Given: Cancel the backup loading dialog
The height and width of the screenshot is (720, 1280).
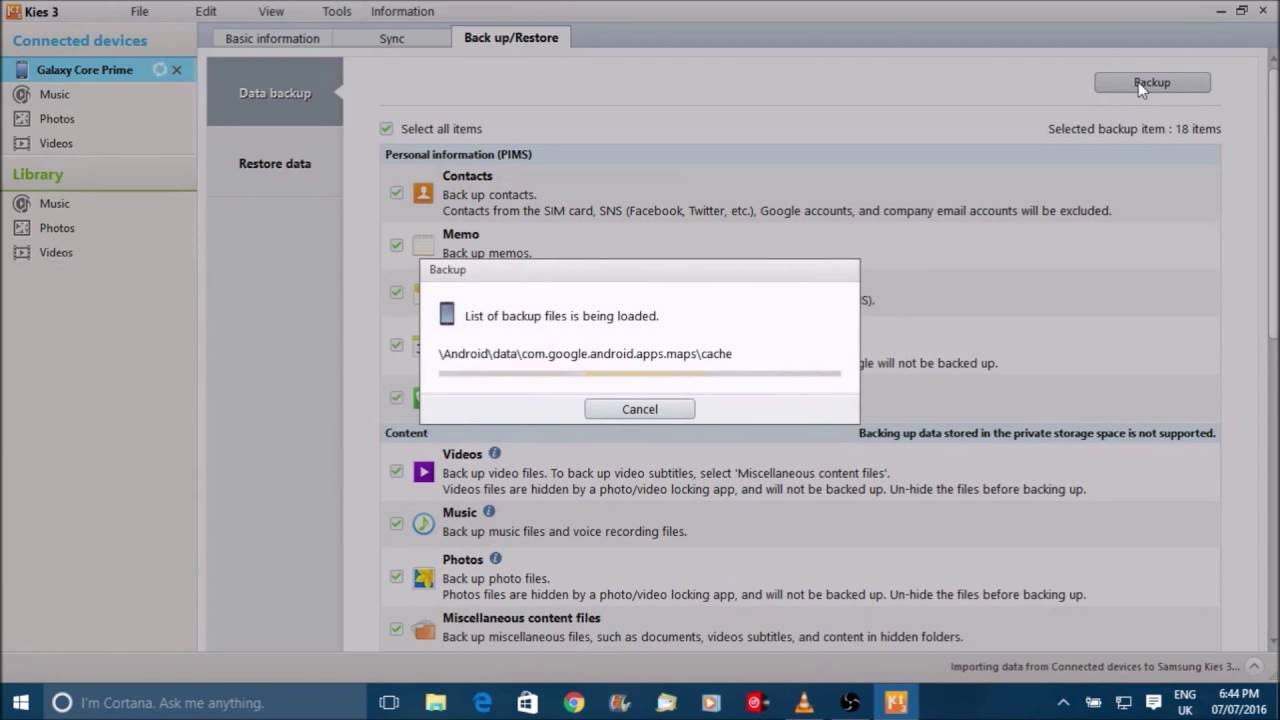Looking at the screenshot, I should pyautogui.click(x=640, y=409).
